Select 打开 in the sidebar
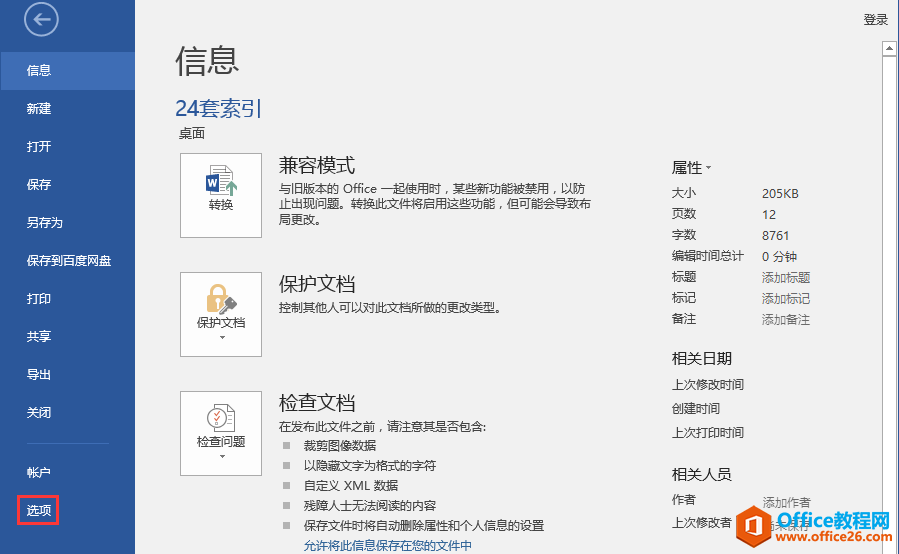The height and width of the screenshot is (554, 899). tap(39, 146)
